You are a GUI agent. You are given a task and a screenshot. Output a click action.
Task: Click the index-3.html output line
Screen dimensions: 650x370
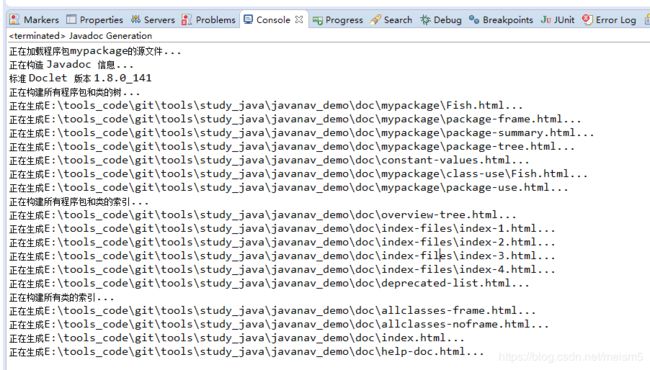282,256
